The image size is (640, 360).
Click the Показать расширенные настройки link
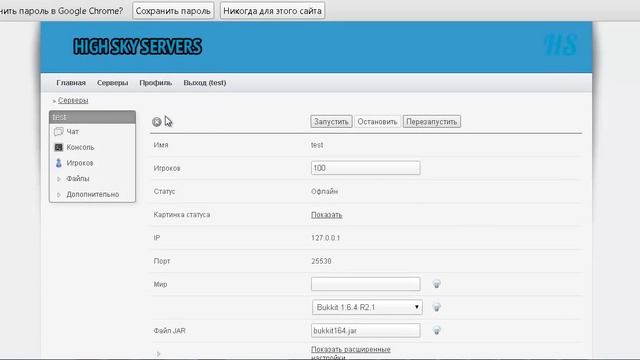pyautogui.click(x=351, y=353)
